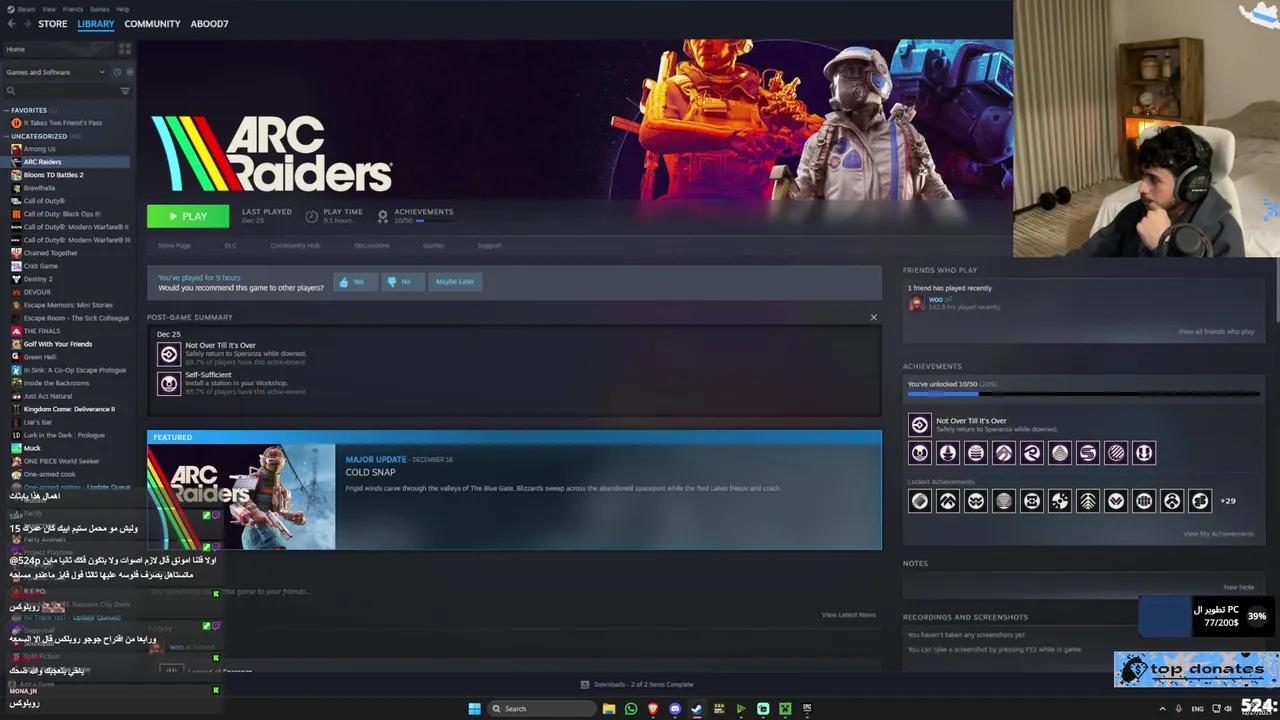
Task: Click the New Note button
Action: (1238, 587)
